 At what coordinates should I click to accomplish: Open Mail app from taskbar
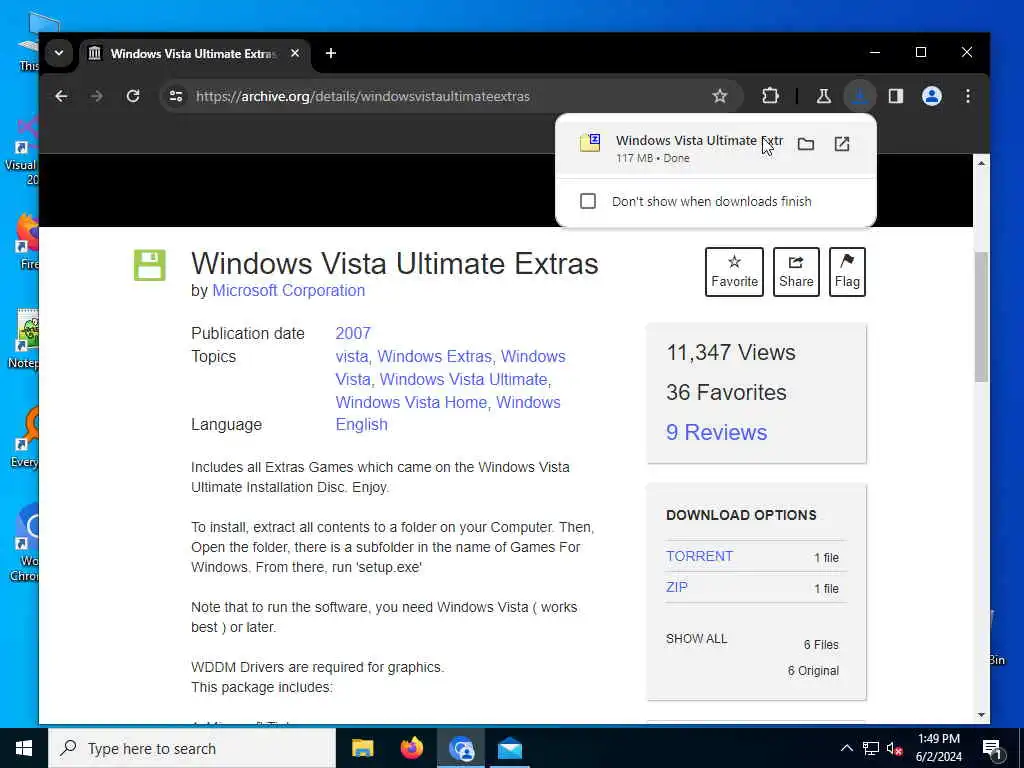tap(509, 748)
